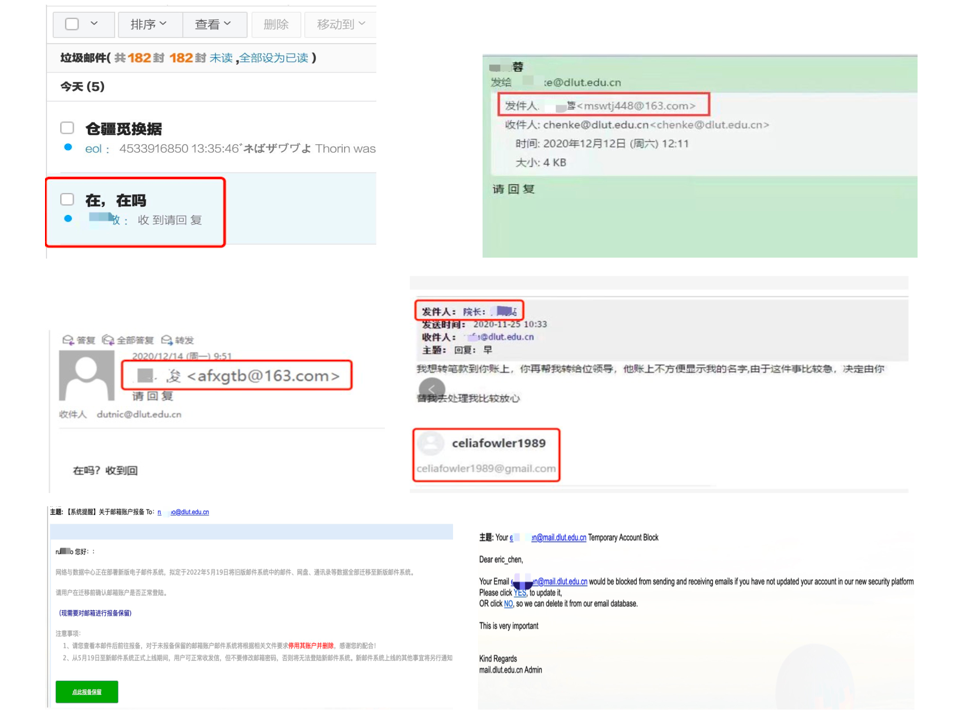Check the 仓疆觅換据 email checkbox
Screen dimensions: 959x719
[x=67, y=128]
